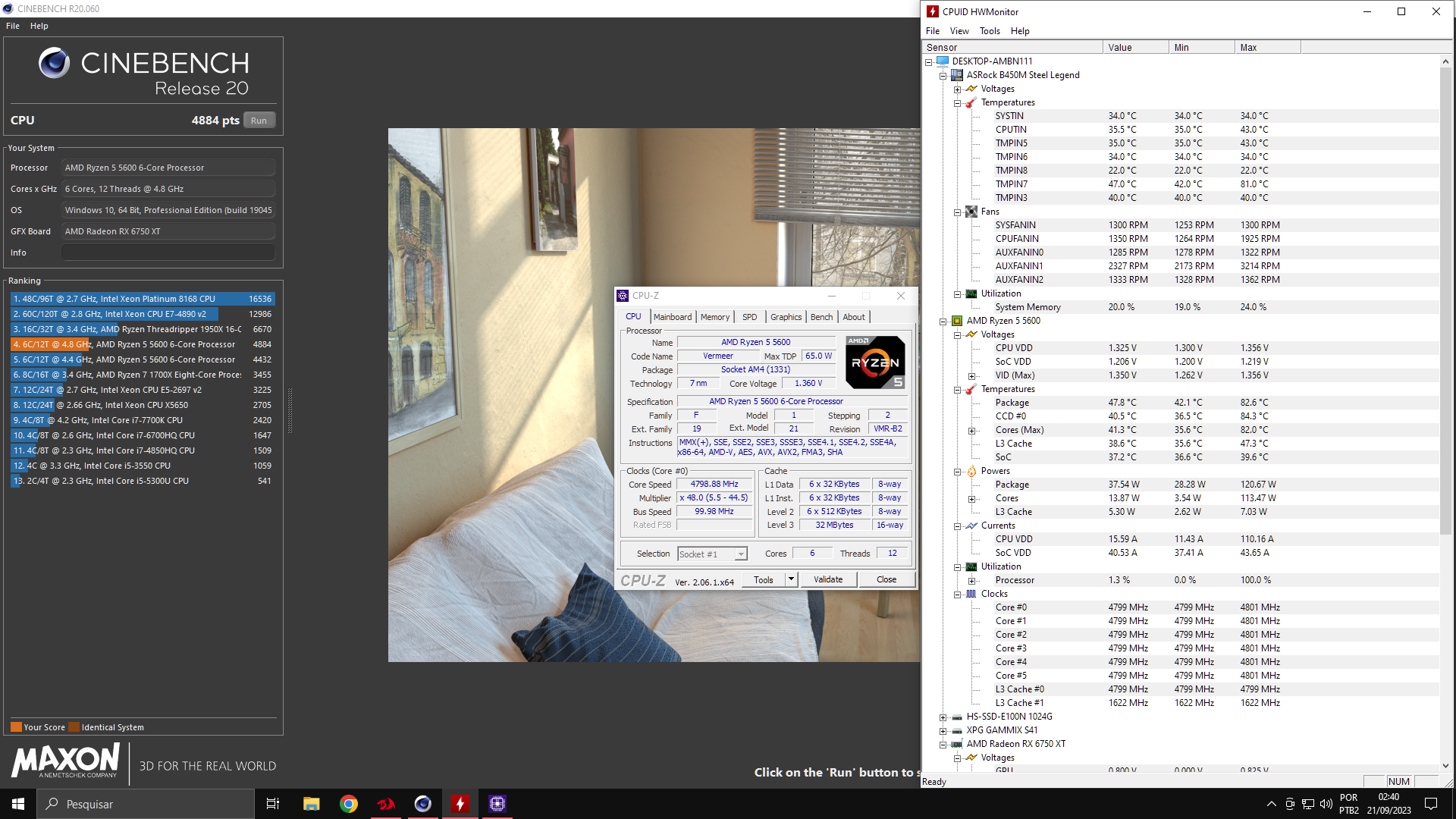Select the Powers category flame icon
This screenshot has width=1456, height=819.
(971, 471)
